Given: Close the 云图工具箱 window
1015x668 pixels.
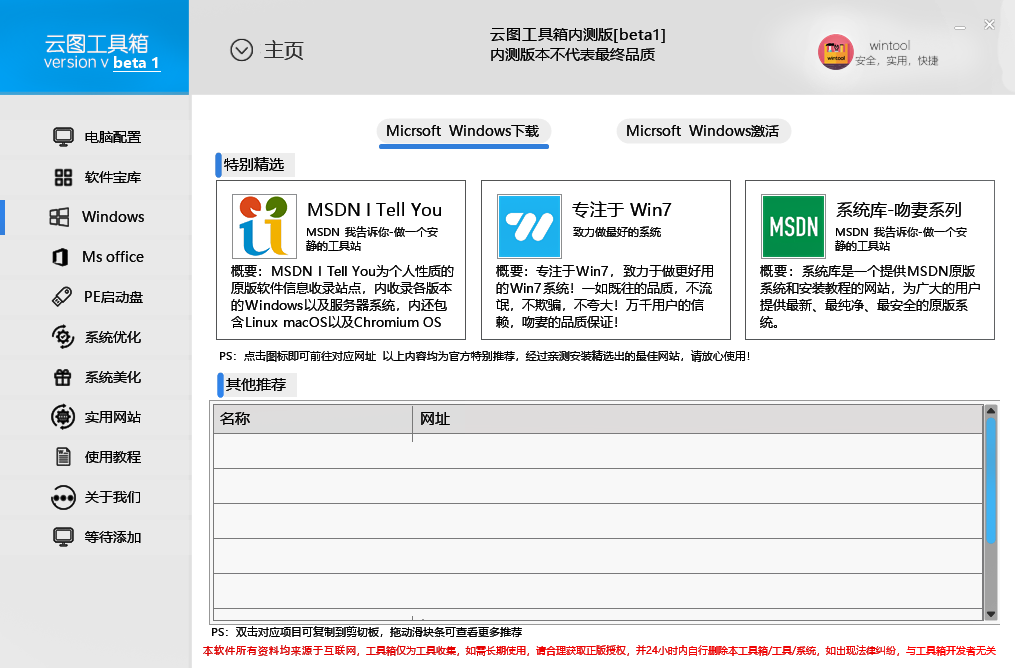Looking at the screenshot, I should click(x=989, y=25).
